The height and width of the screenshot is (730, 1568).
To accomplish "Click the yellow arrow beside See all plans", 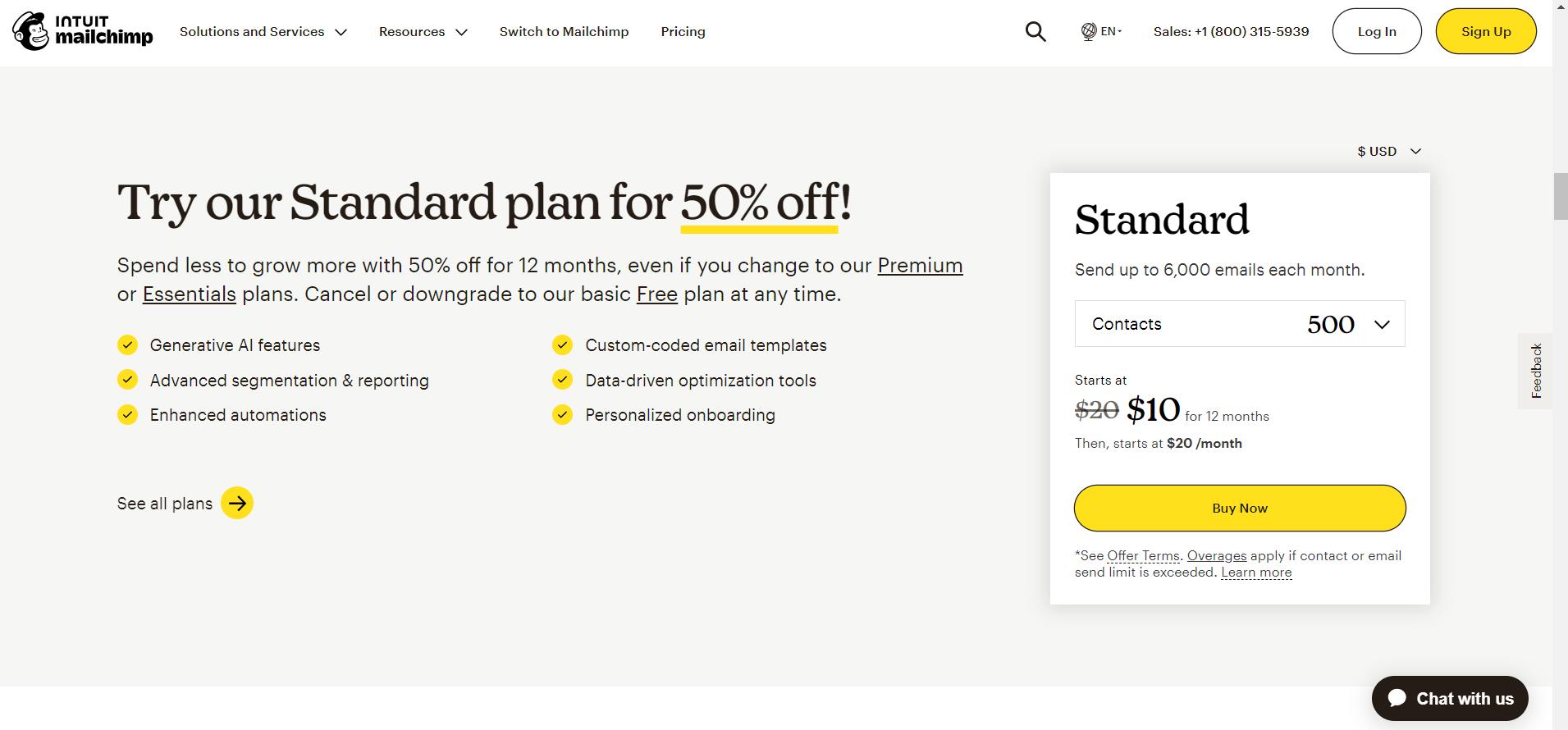I will click(237, 504).
